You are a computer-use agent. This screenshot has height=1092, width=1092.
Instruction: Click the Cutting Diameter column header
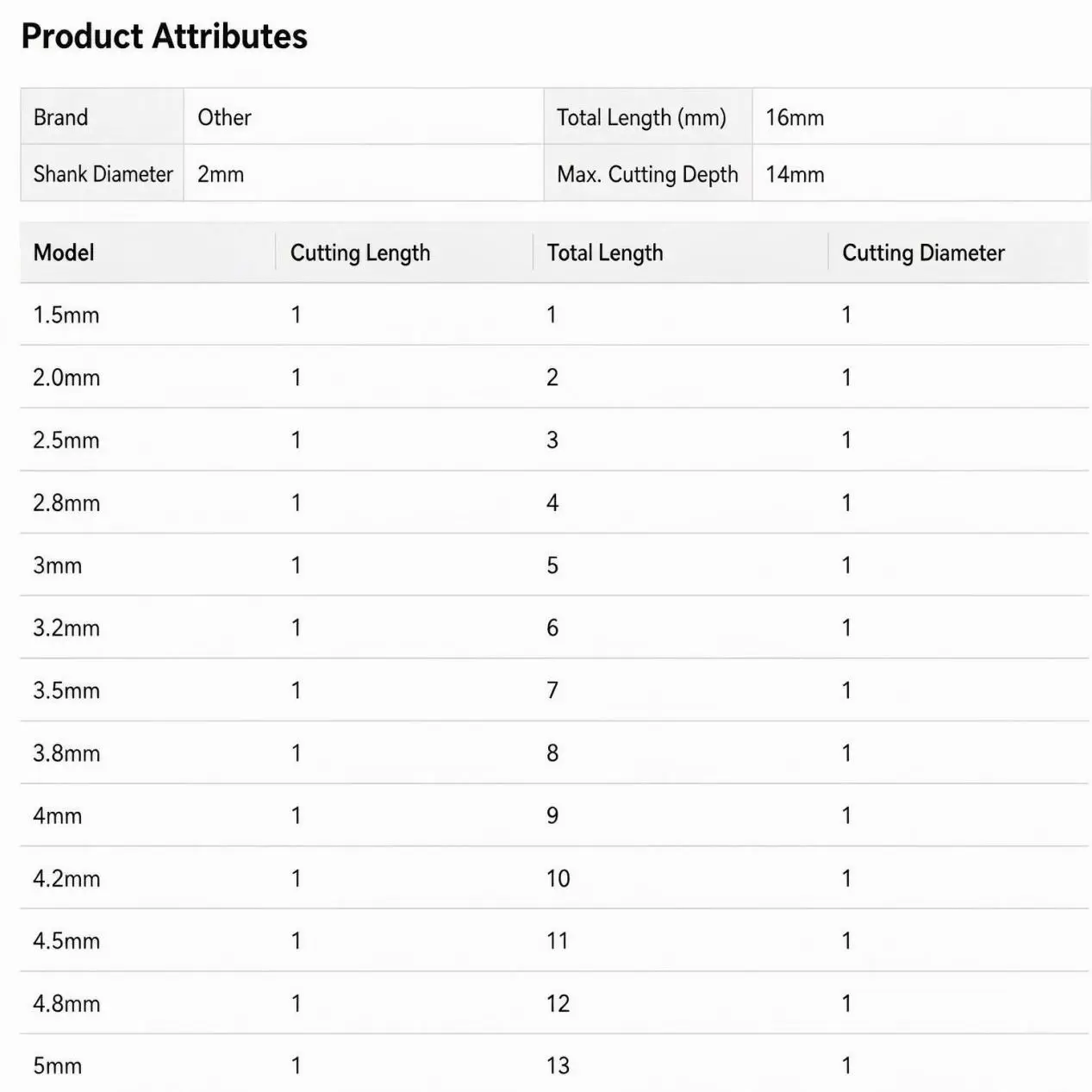pos(923,253)
